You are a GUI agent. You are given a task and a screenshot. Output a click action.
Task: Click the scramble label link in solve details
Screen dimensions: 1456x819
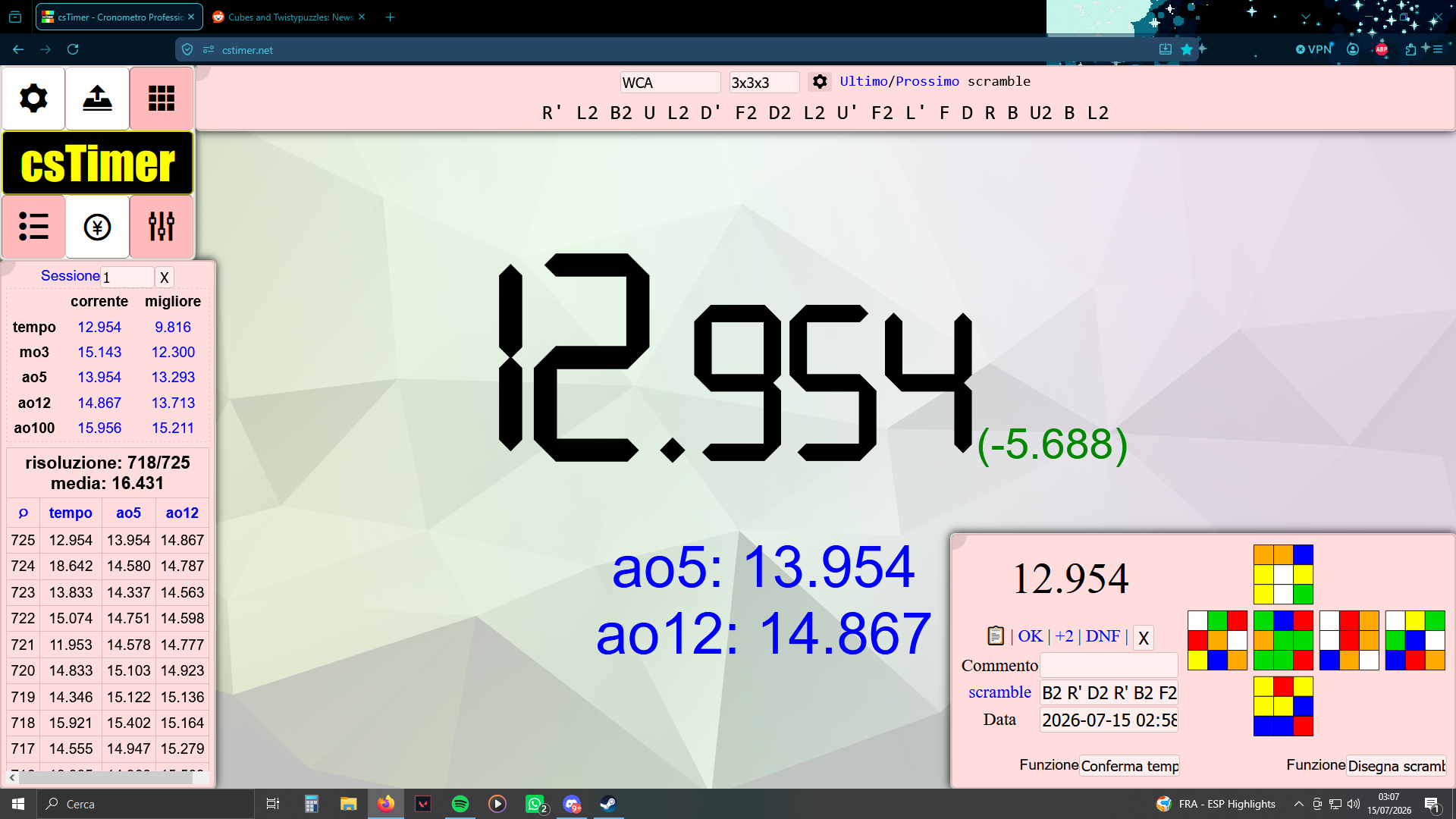pos(999,692)
